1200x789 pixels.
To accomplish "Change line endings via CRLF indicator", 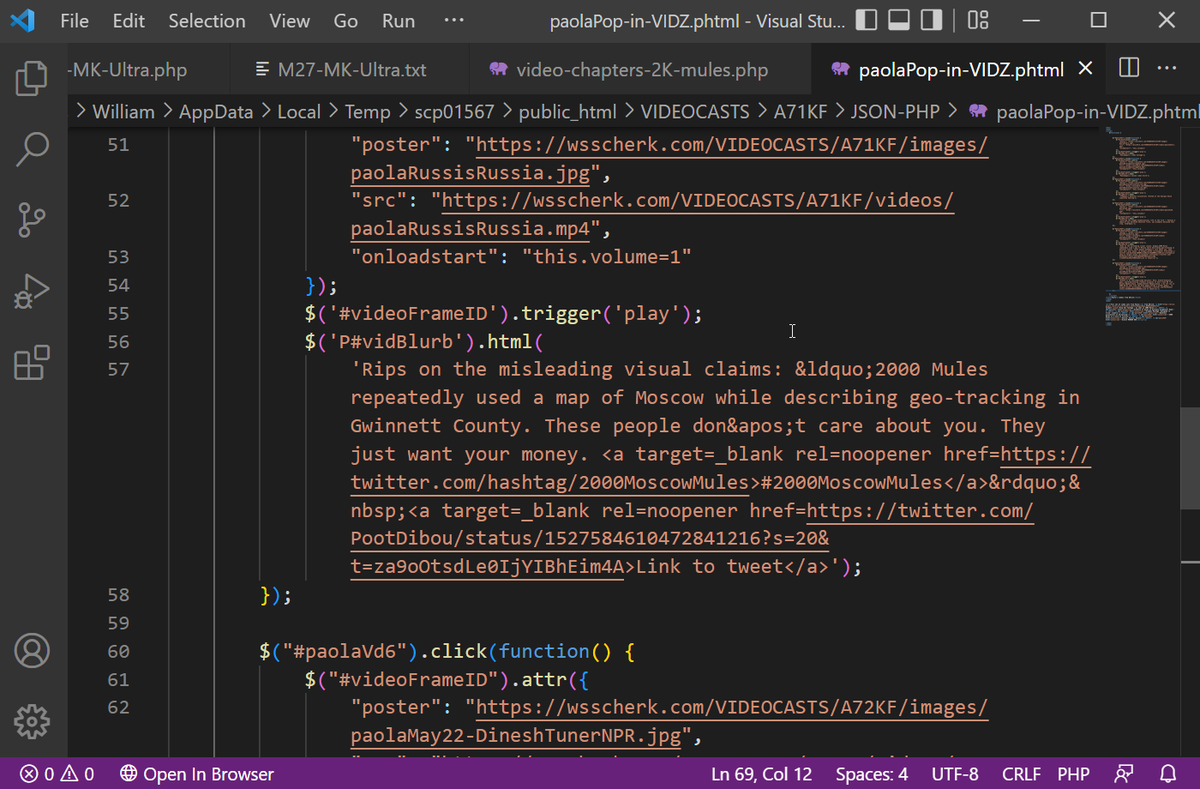I will pos(1021,774).
